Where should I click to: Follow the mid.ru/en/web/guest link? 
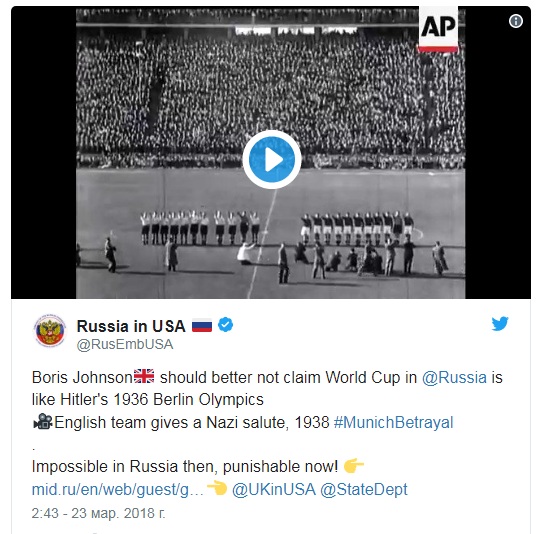118,489
